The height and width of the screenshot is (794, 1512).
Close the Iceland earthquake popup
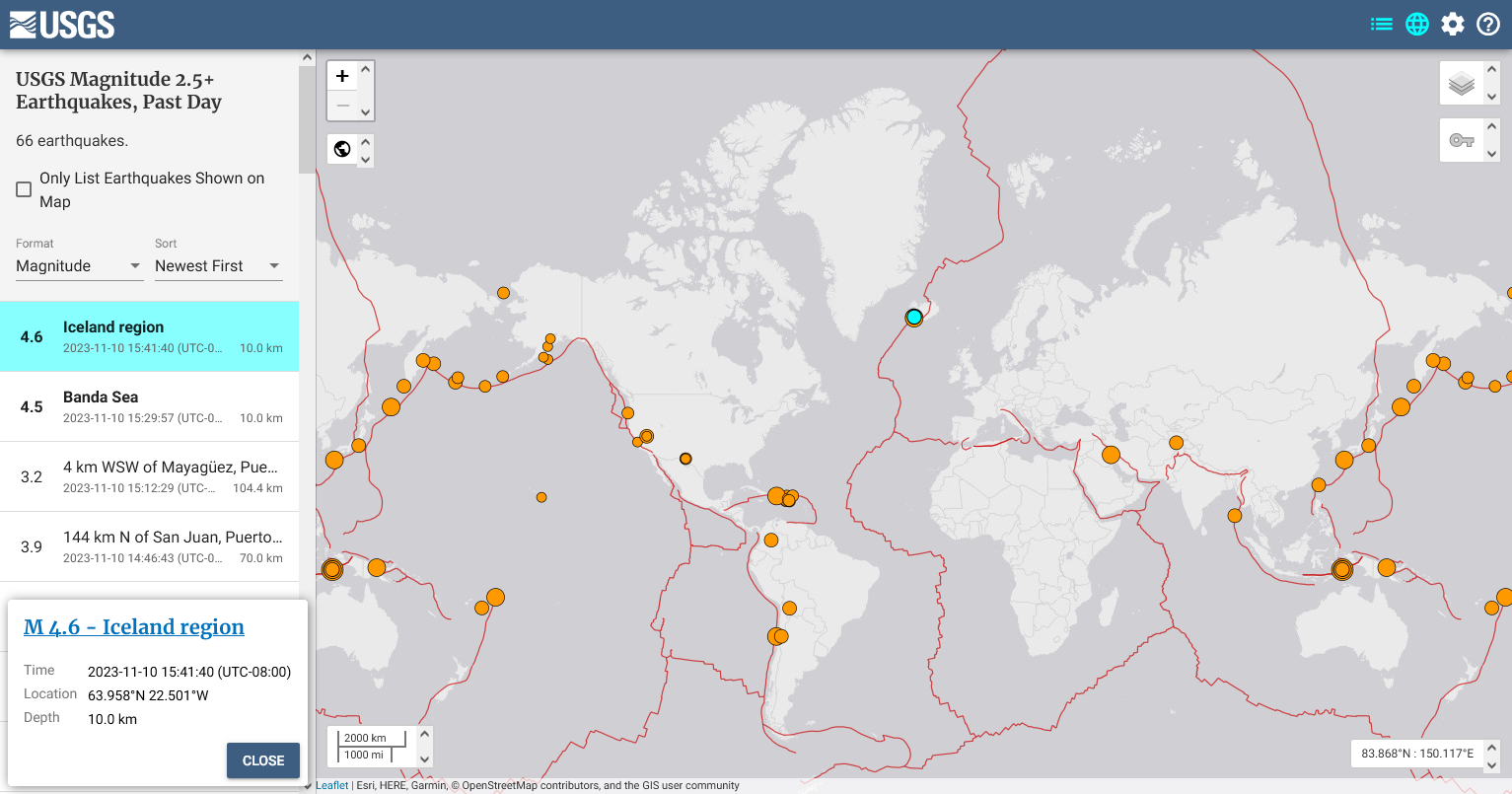(263, 760)
